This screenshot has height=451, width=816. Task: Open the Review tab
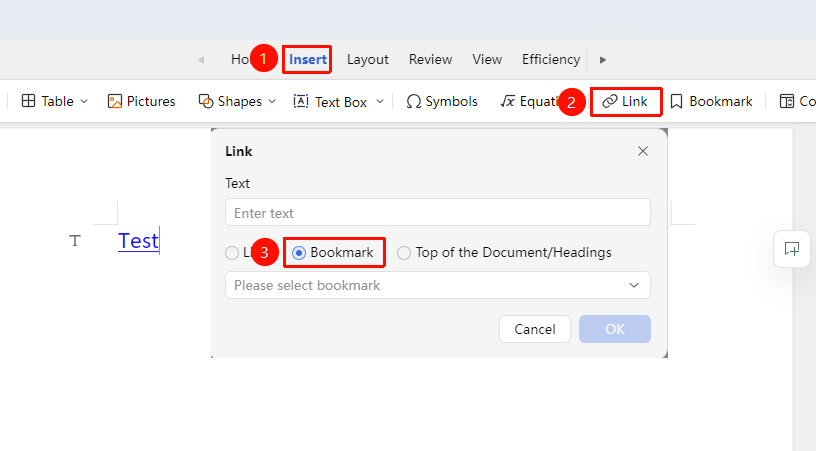430,59
